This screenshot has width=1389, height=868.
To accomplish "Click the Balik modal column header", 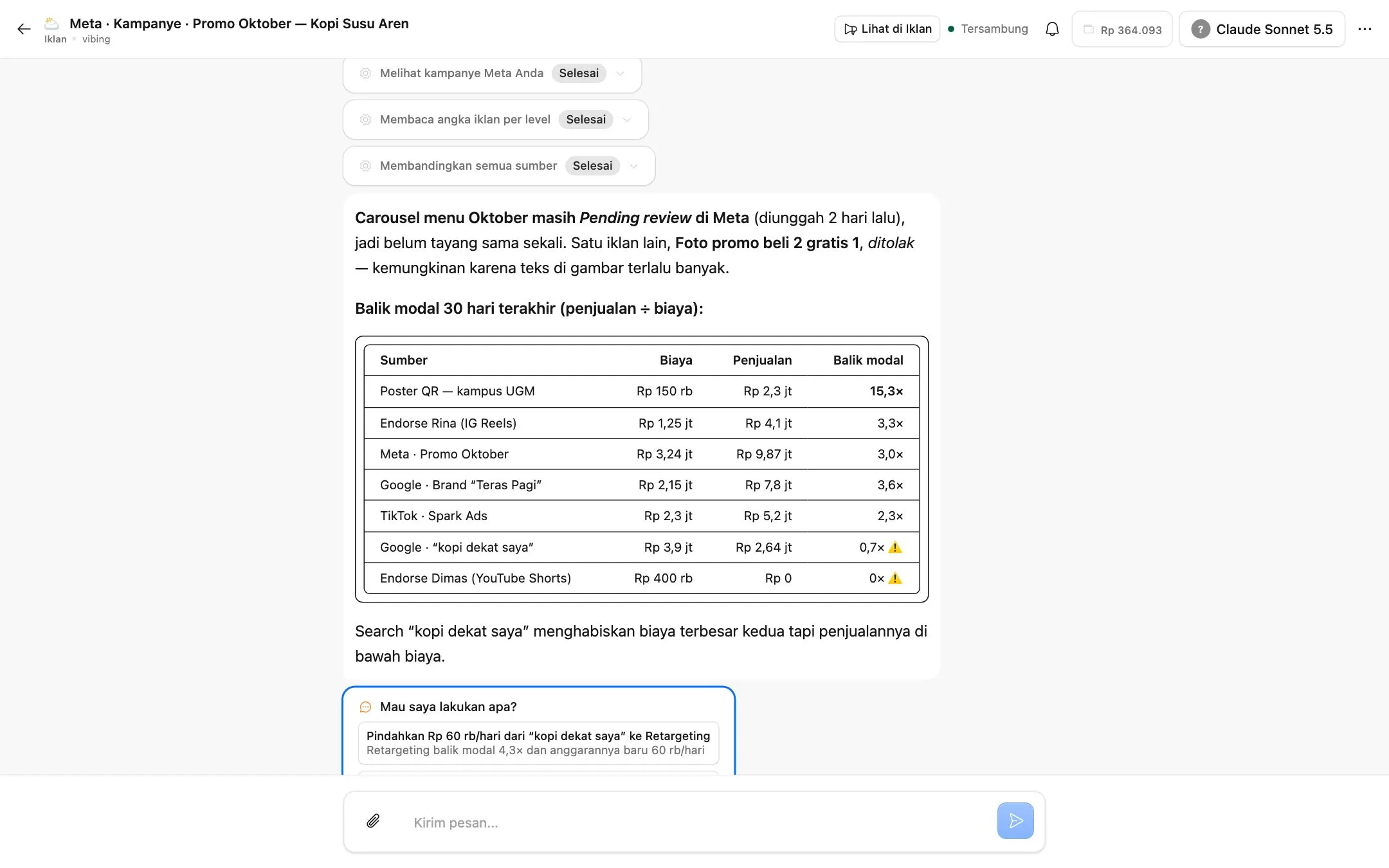I will point(868,360).
